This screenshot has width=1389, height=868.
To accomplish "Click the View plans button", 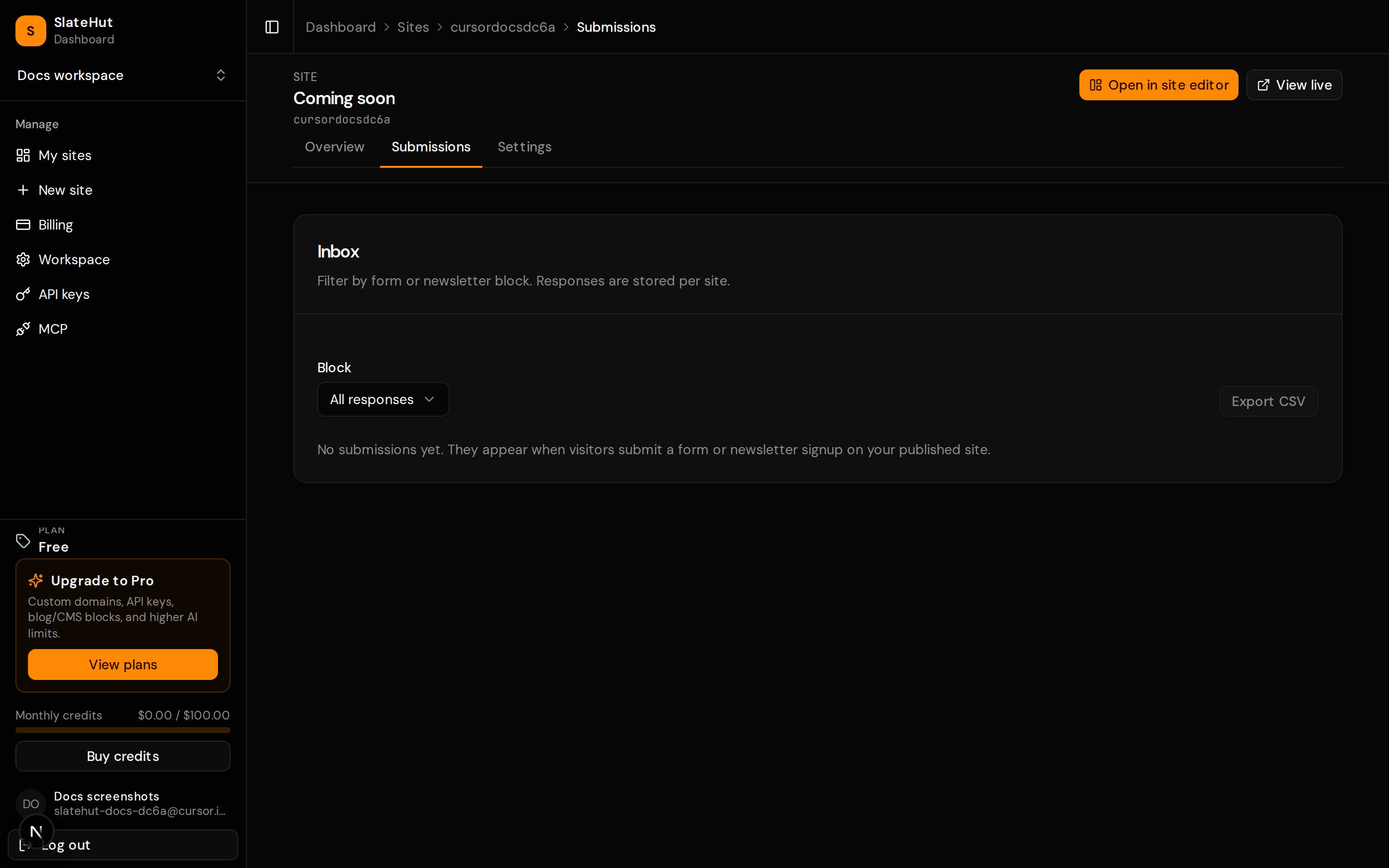I will [123, 664].
